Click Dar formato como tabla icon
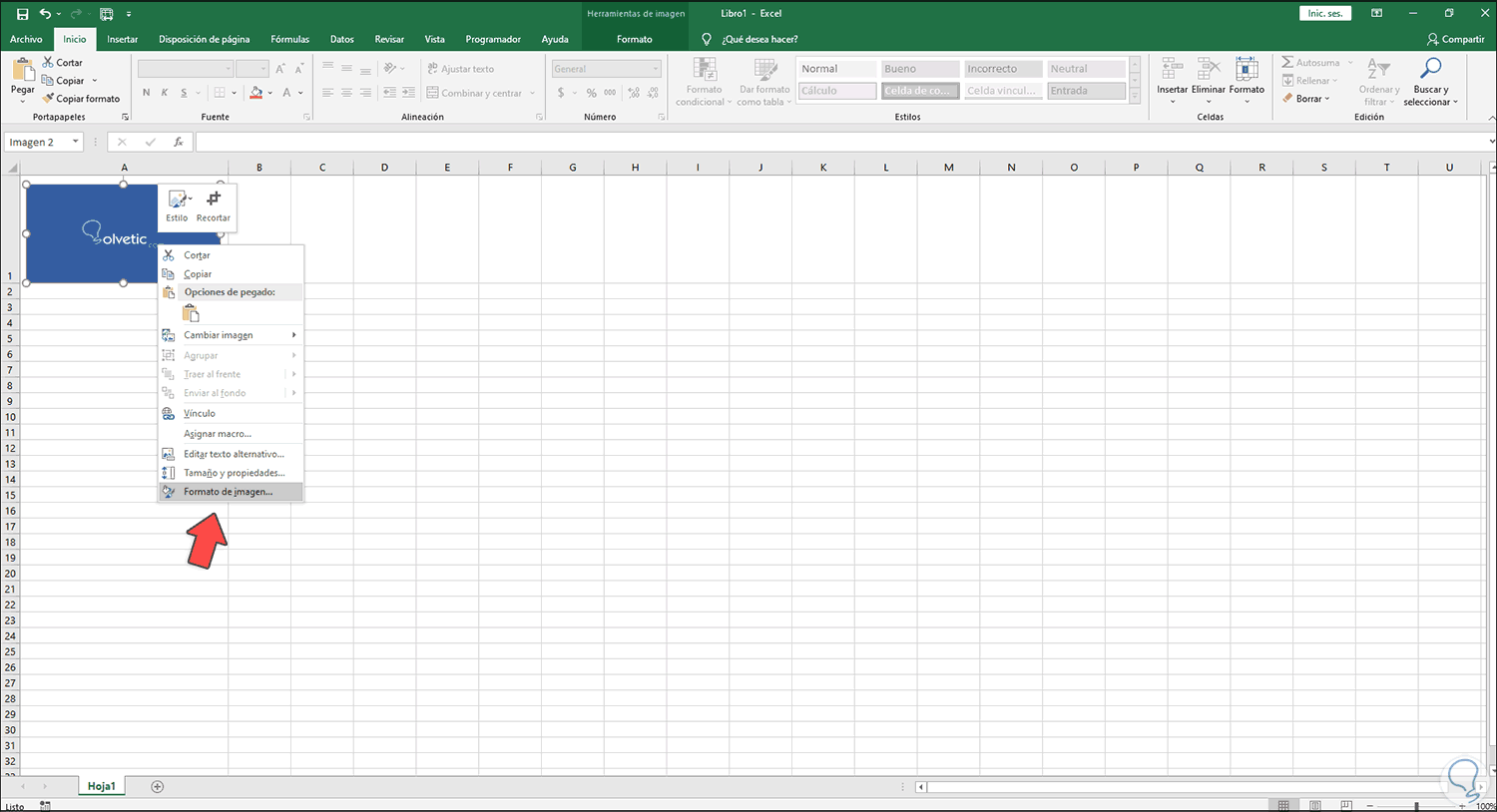This screenshot has height=812, width=1497. (x=765, y=69)
